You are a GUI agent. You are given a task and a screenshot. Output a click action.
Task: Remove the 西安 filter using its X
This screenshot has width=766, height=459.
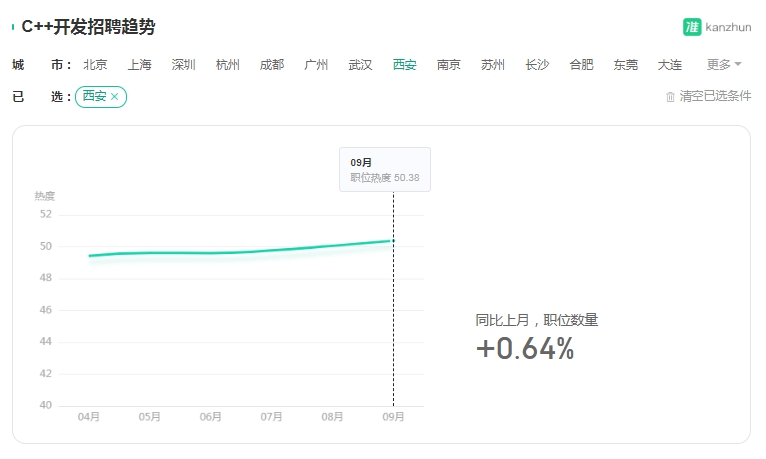point(115,97)
